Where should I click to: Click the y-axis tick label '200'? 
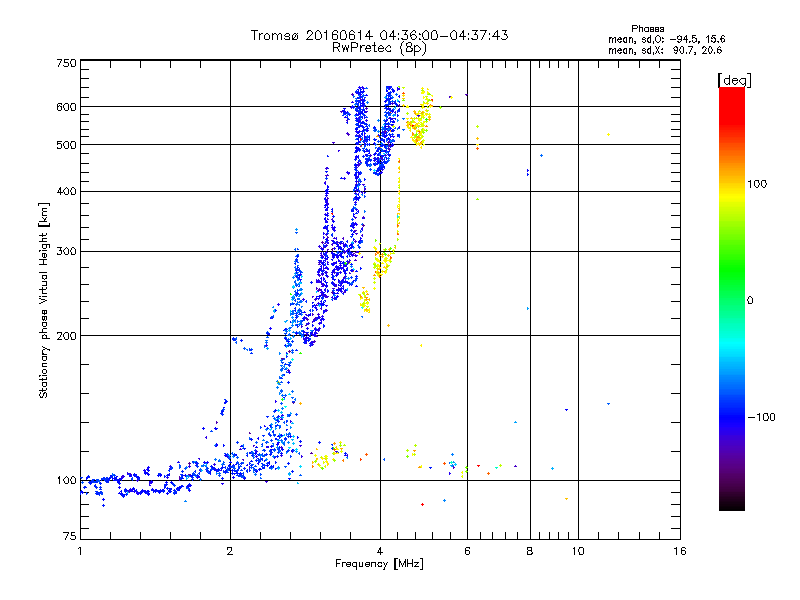coord(66,336)
